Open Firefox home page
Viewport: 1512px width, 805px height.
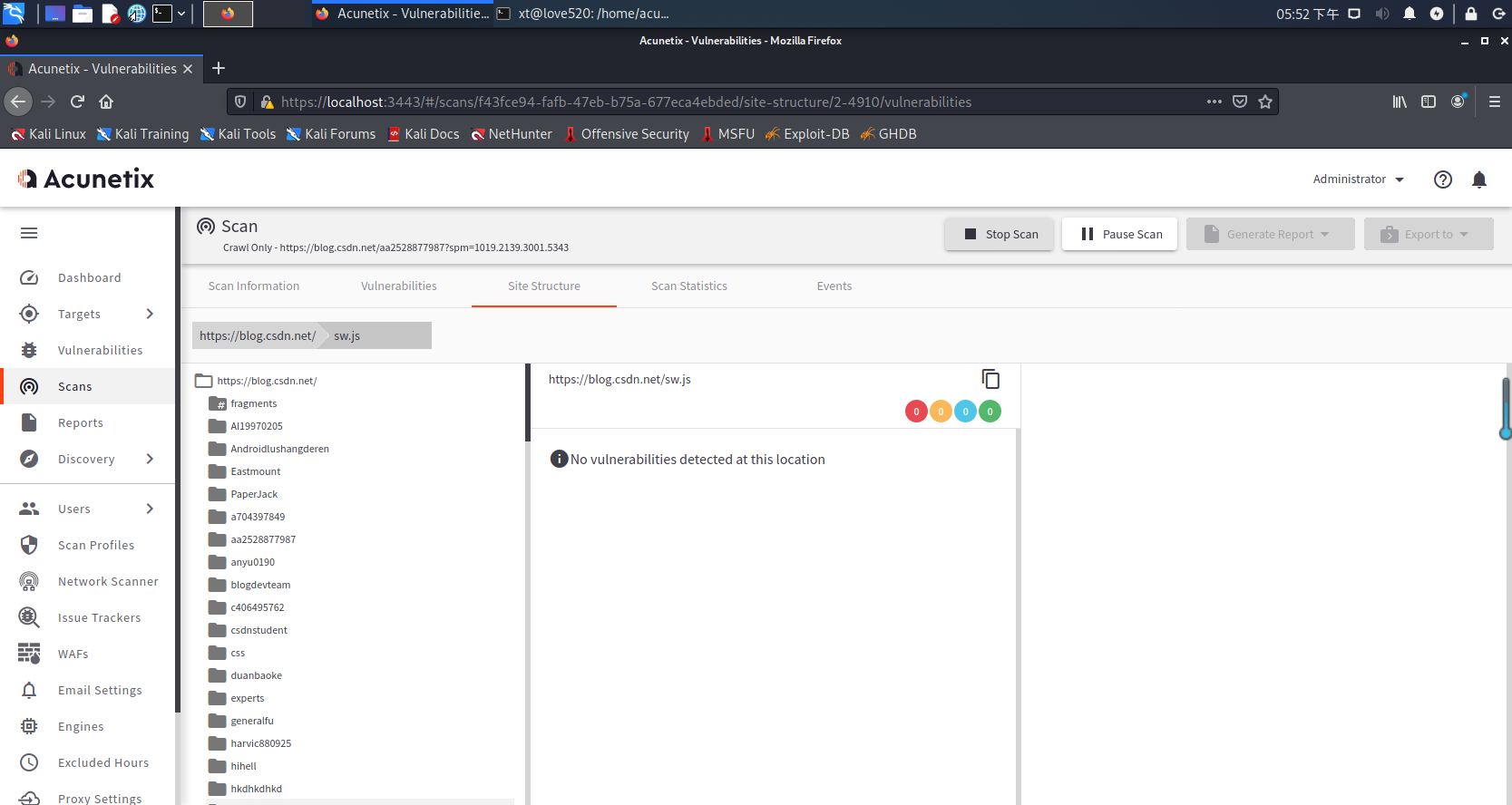point(106,102)
